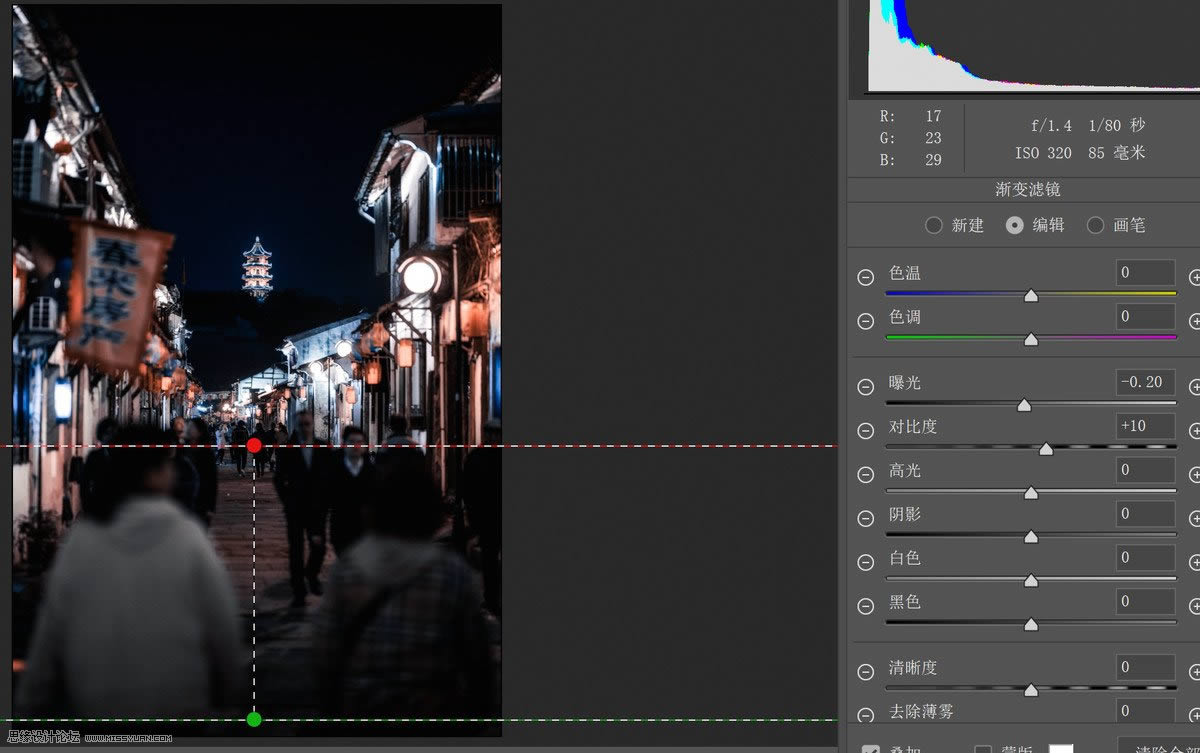Image resolution: width=1200 pixels, height=753 pixels.
Task: Select the red gradient pin on photo
Action: click(x=253, y=446)
